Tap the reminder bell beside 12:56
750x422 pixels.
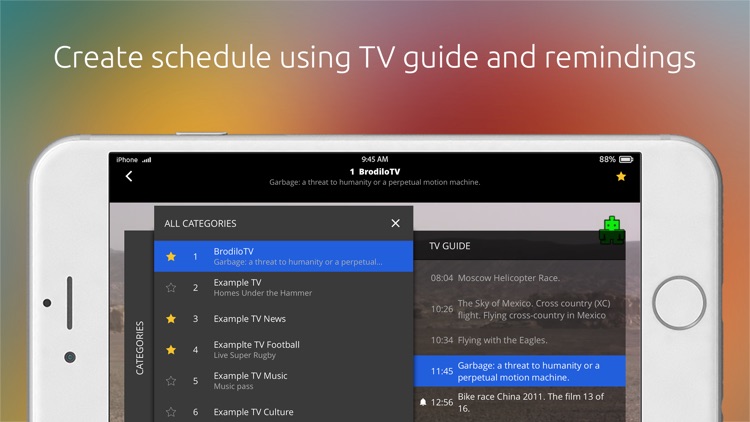click(423, 402)
